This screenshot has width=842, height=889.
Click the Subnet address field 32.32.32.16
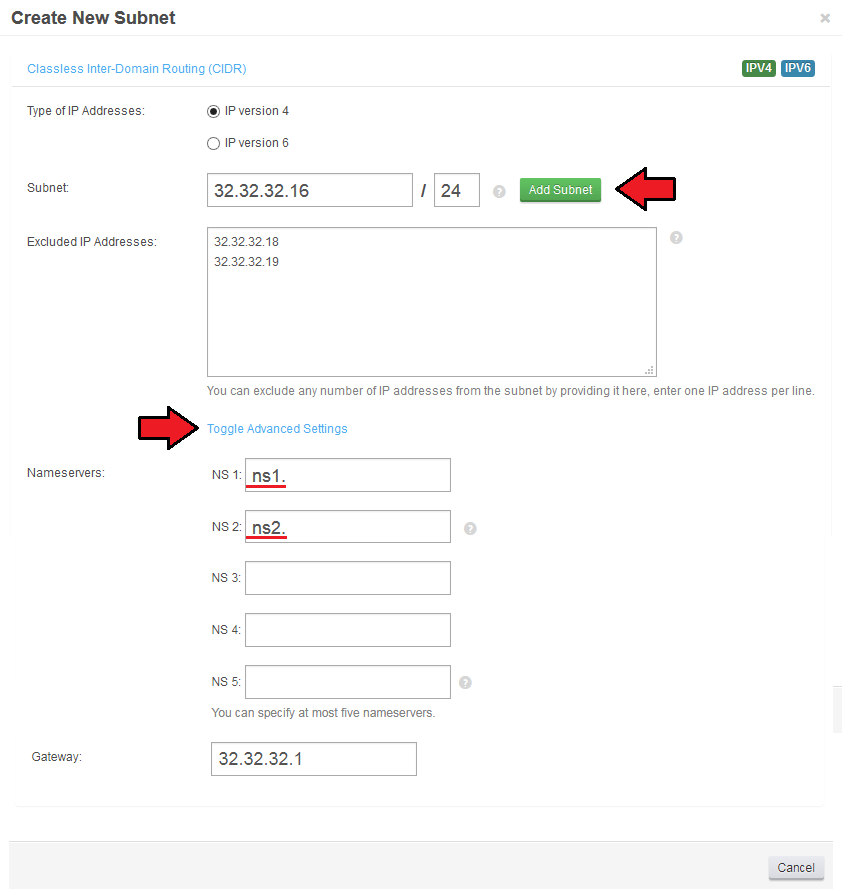tap(310, 190)
